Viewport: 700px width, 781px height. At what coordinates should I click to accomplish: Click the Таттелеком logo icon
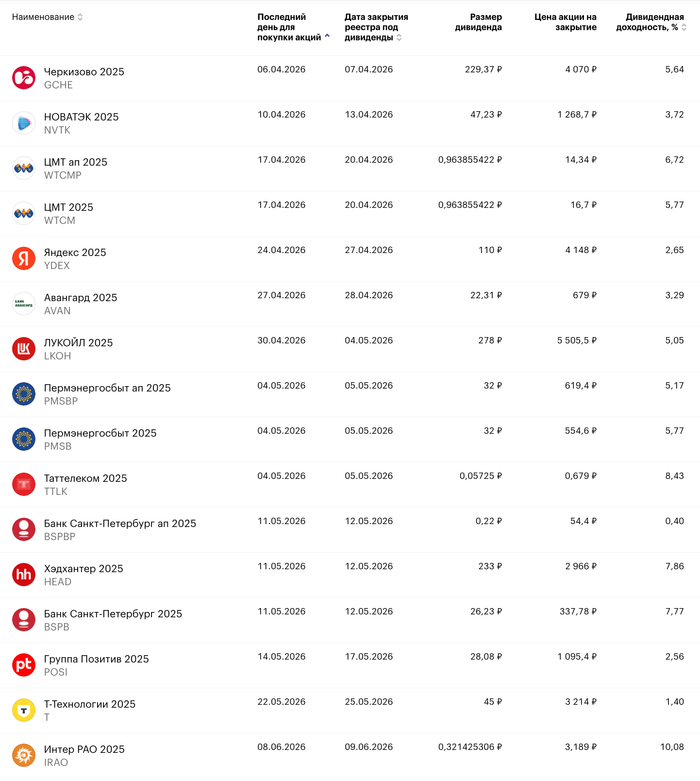(x=23, y=484)
